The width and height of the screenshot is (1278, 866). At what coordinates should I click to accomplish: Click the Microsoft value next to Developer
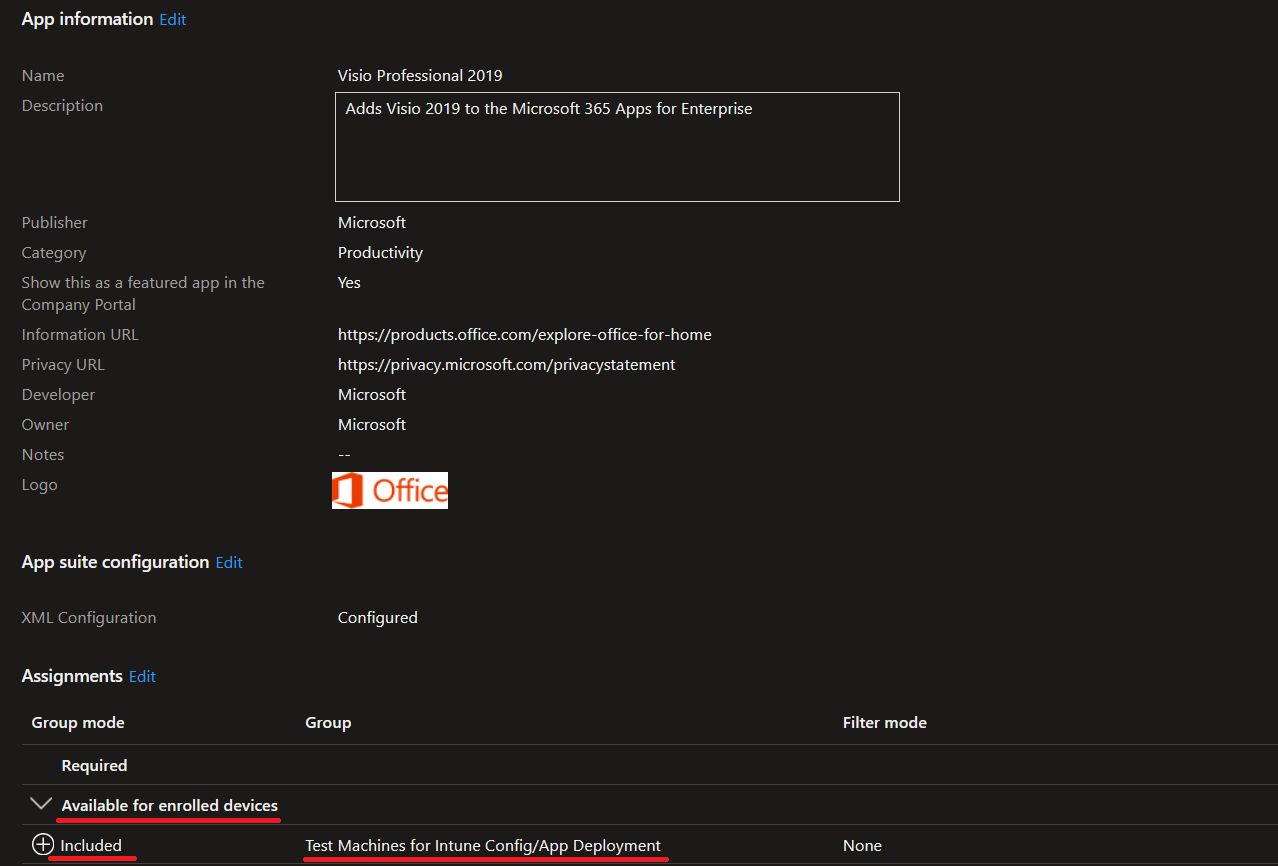click(372, 395)
